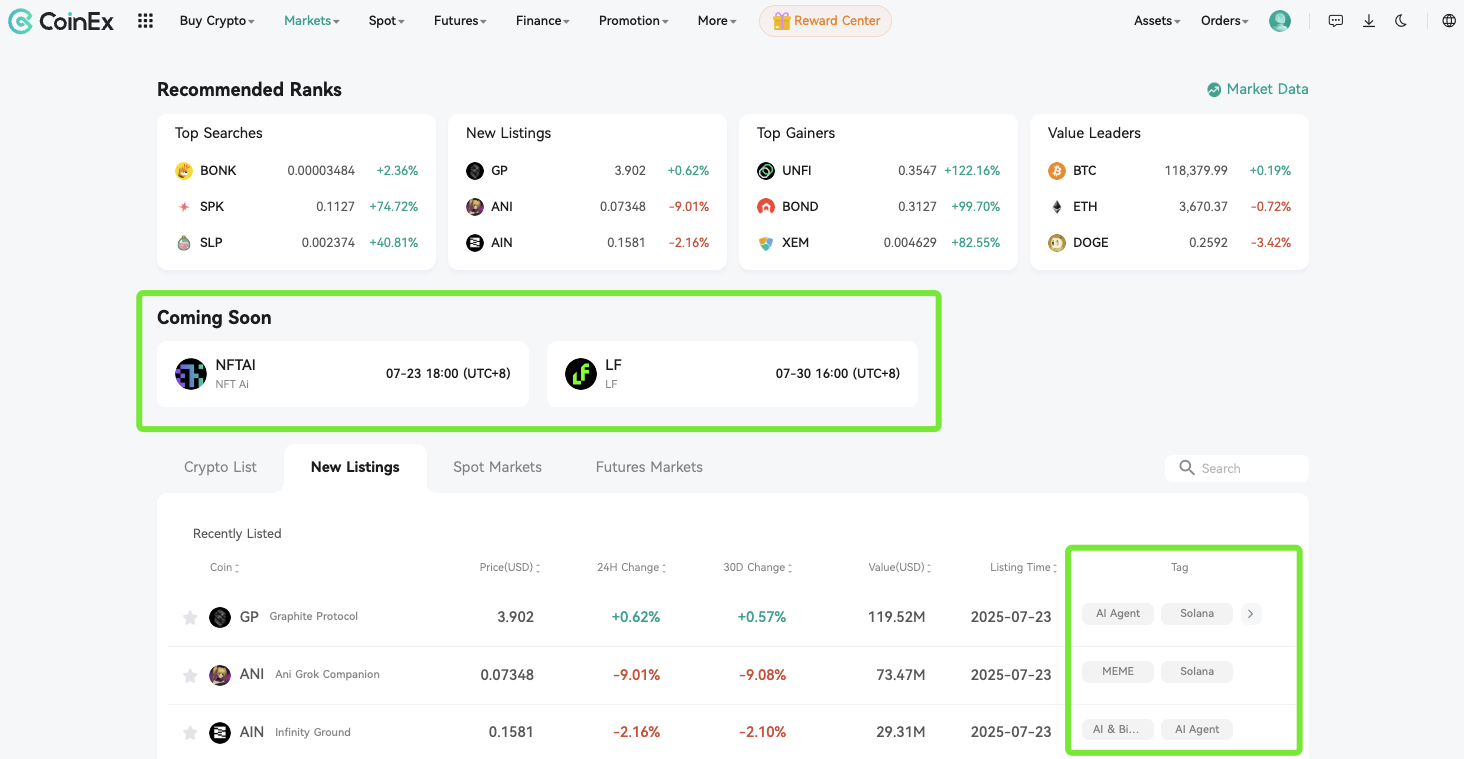Favorite ANI with the star toggle
Viewport: 1464px width, 759px height.
[190, 676]
